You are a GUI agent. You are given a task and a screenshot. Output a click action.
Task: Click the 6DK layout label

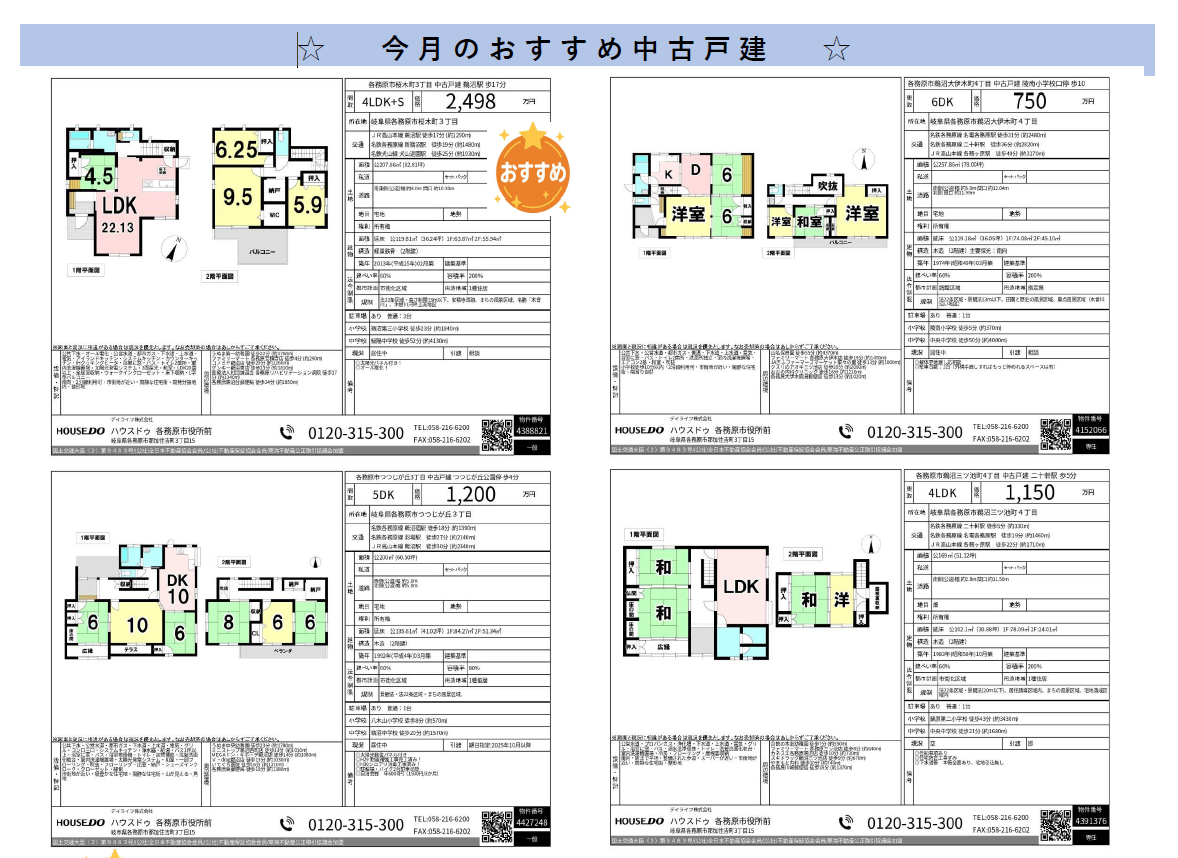pyautogui.click(x=942, y=102)
